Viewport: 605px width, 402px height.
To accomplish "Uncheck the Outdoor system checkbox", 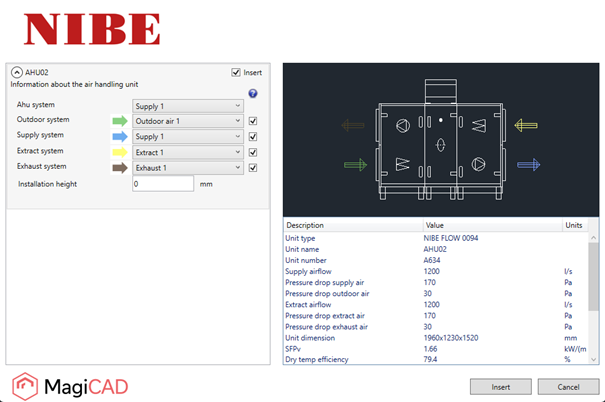I will click(253, 121).
